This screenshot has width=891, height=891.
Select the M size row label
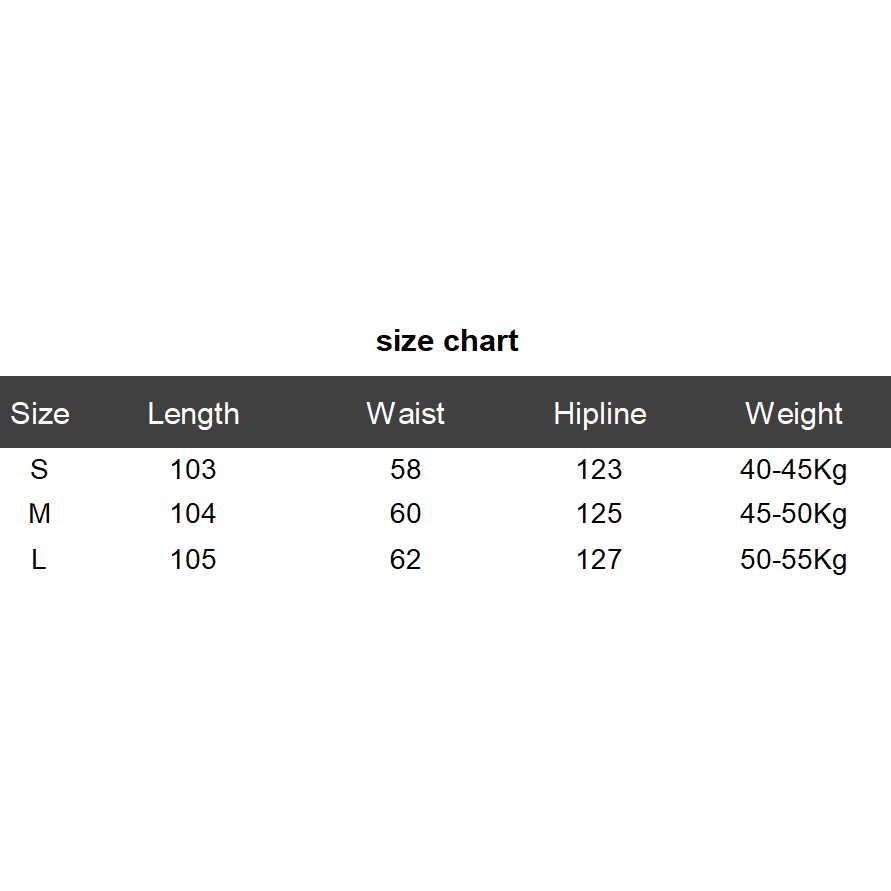click(39, 514)
